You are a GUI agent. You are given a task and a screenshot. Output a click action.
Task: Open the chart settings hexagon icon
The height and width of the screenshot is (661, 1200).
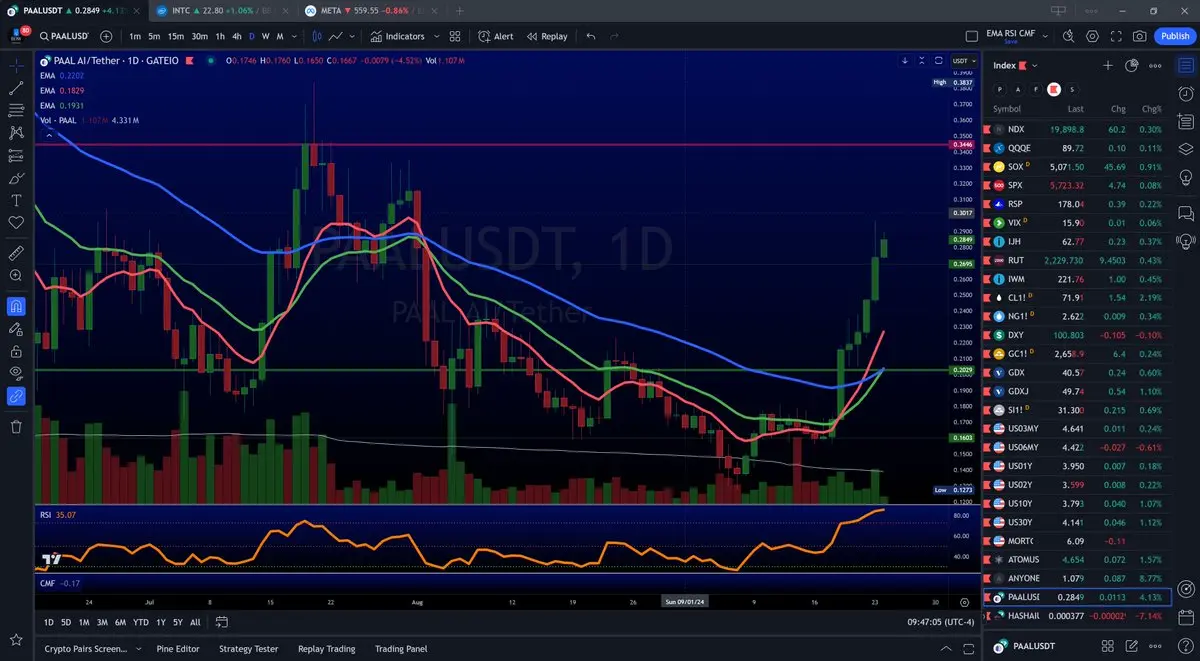click(1092, 36)
